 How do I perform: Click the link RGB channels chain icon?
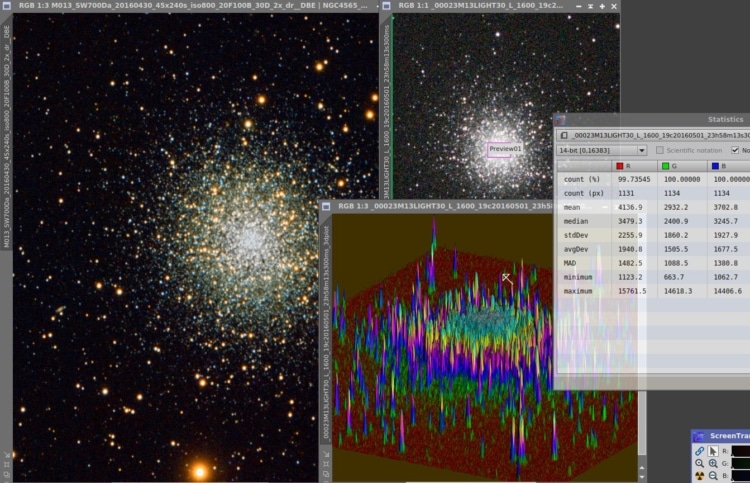coord(699,451)
